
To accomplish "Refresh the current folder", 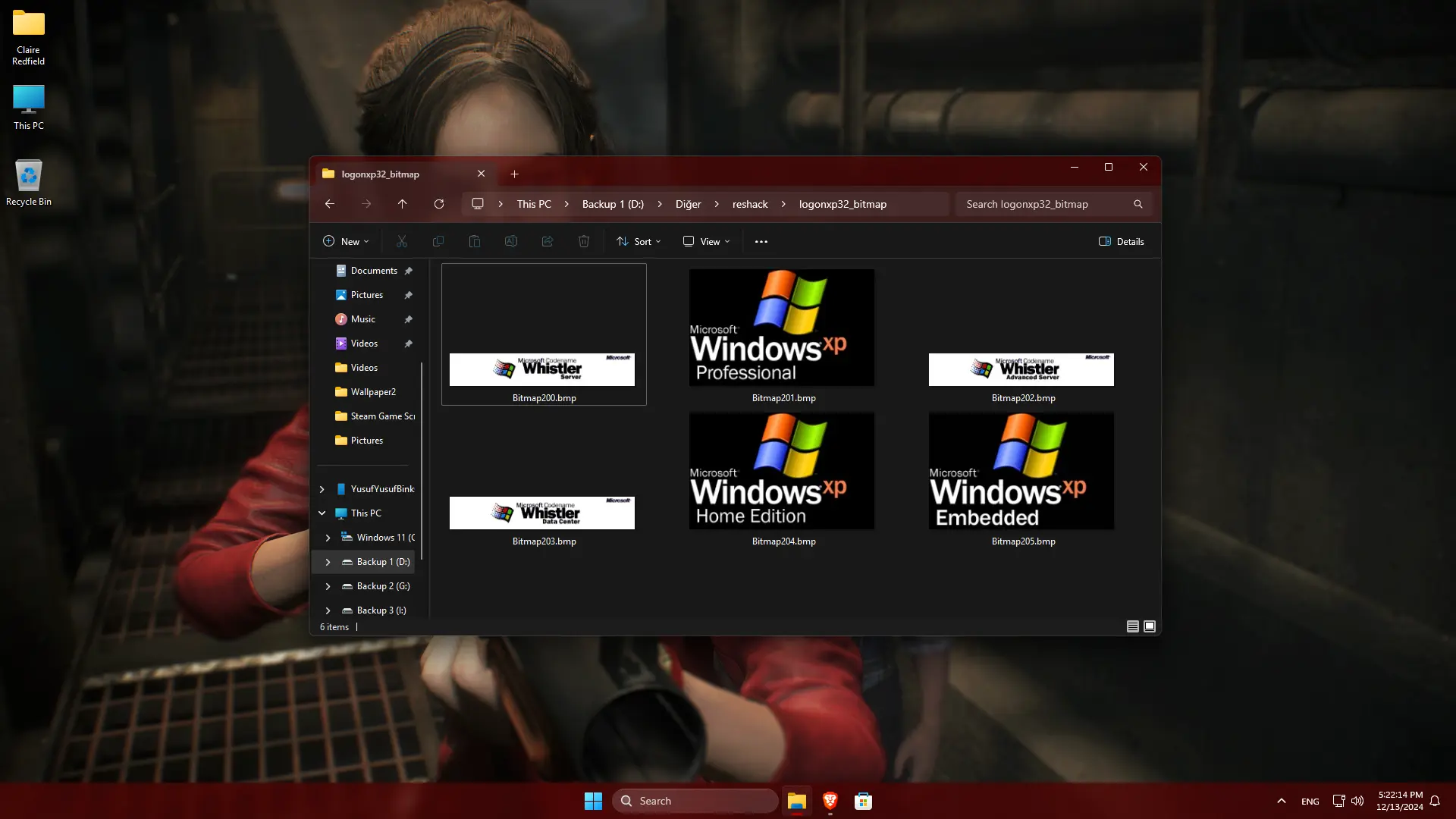I will [x=439, y=204].
